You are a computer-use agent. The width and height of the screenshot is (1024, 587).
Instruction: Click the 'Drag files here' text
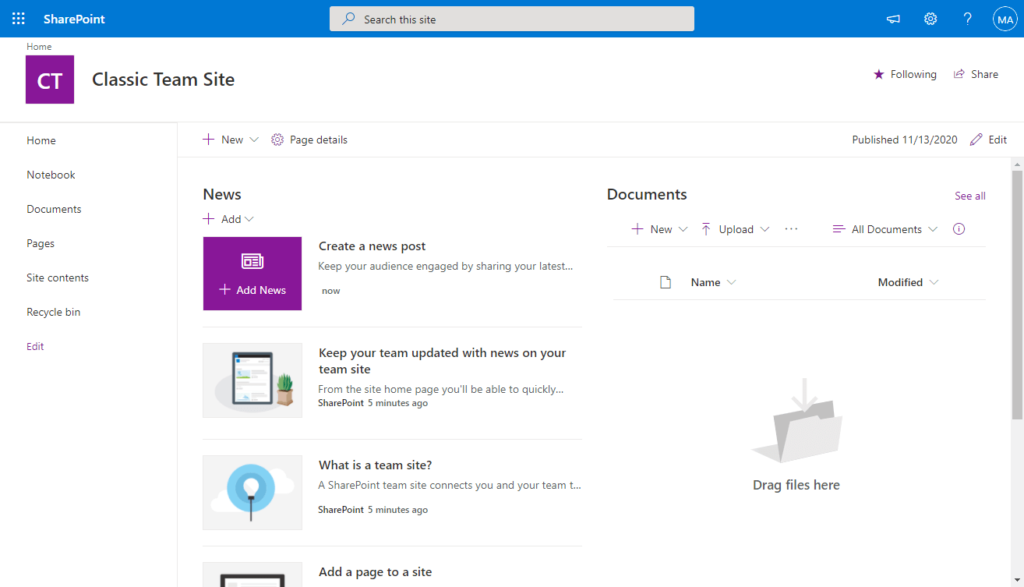pyautogui.click(x=796, y=485)
